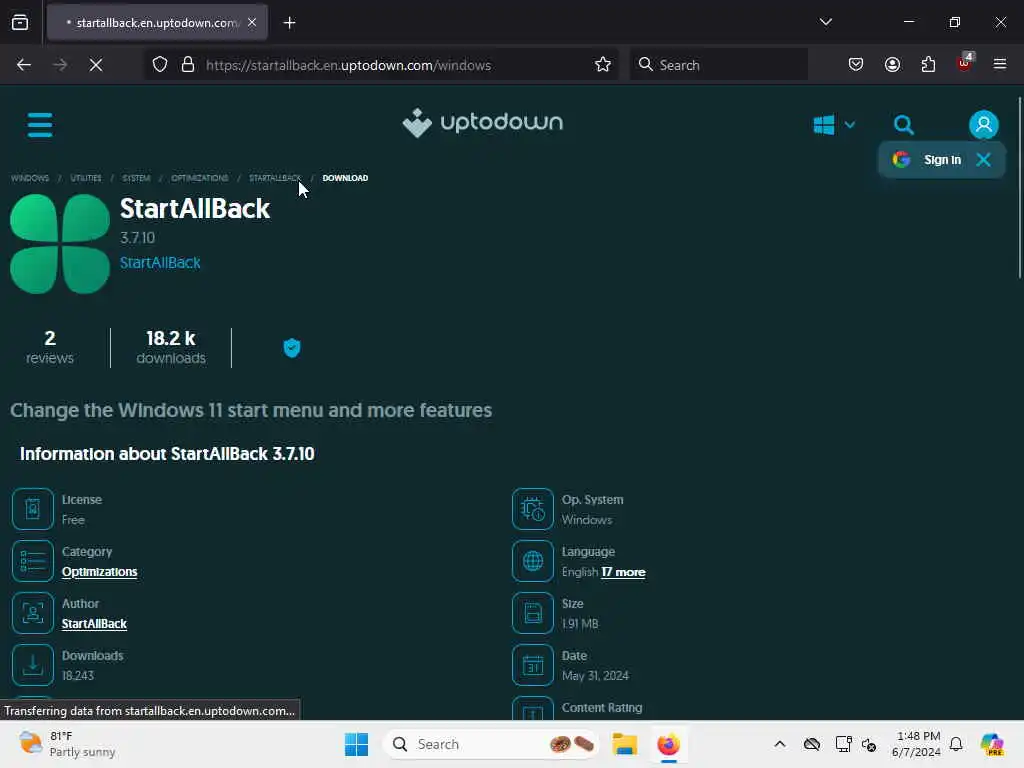
Task: Click the Uptodown logo
Action: point(483,123)
